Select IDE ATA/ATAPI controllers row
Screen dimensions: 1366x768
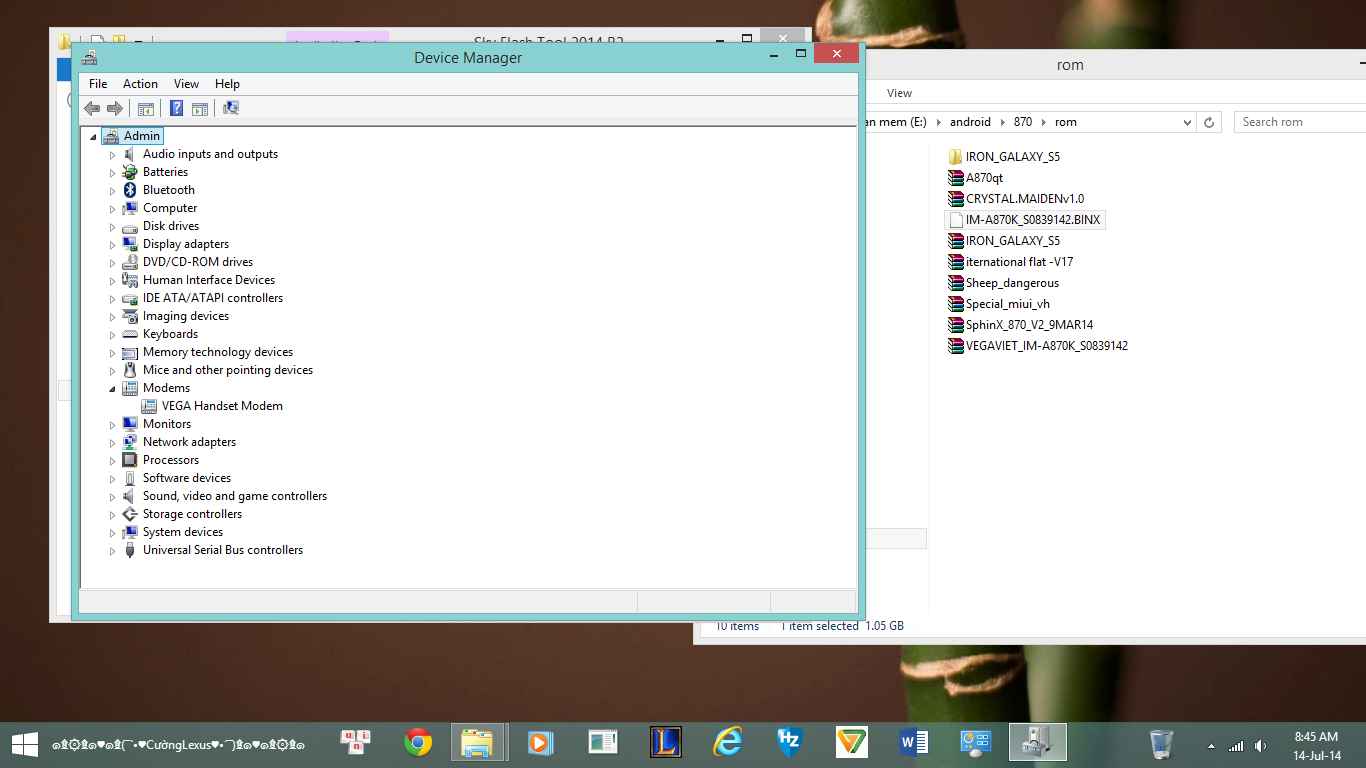pos(213,298)
